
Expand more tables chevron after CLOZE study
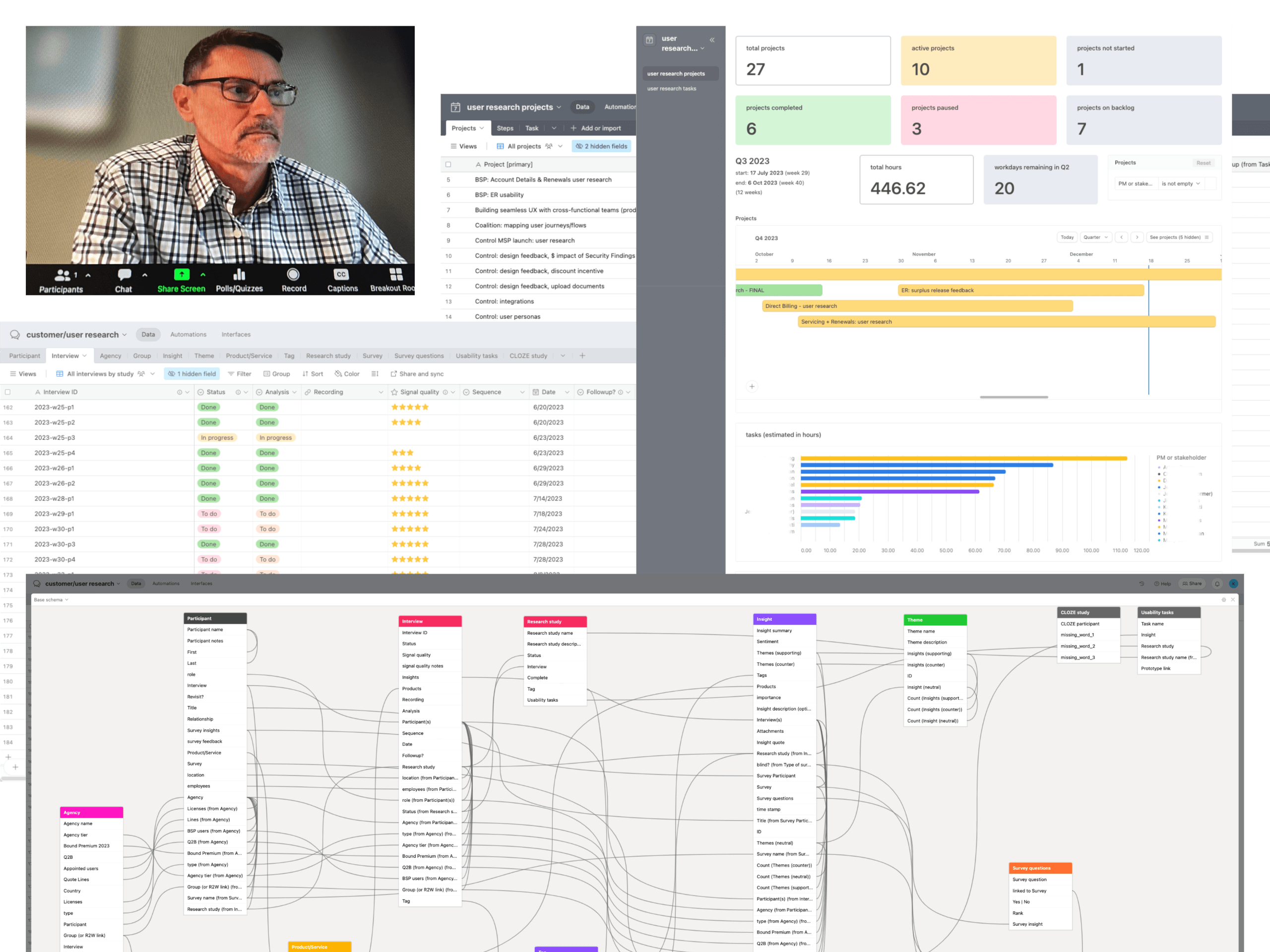(563, 356)
